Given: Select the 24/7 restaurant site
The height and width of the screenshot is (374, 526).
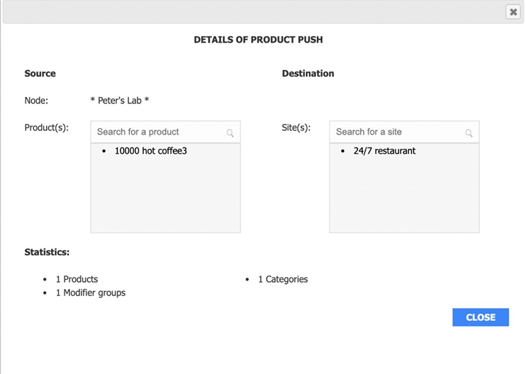Looking at the screenshot, I should [x=384, y=151].
